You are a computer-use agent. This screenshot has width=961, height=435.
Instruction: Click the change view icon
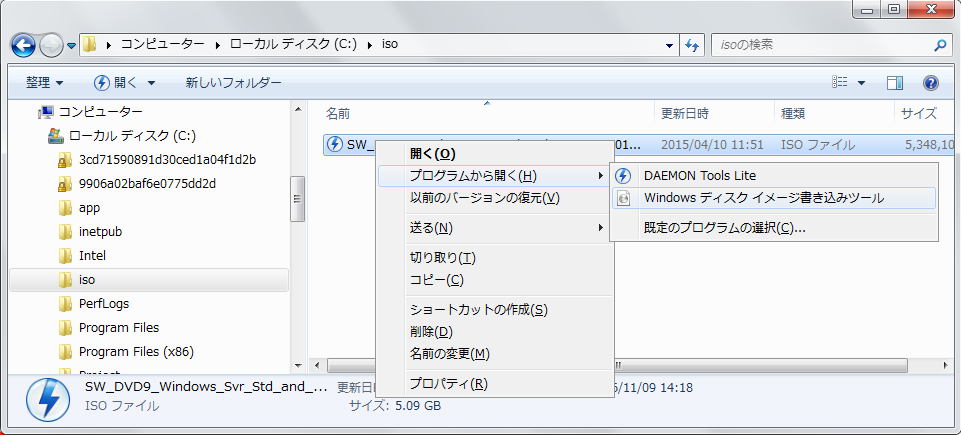[x=841, y=82]
